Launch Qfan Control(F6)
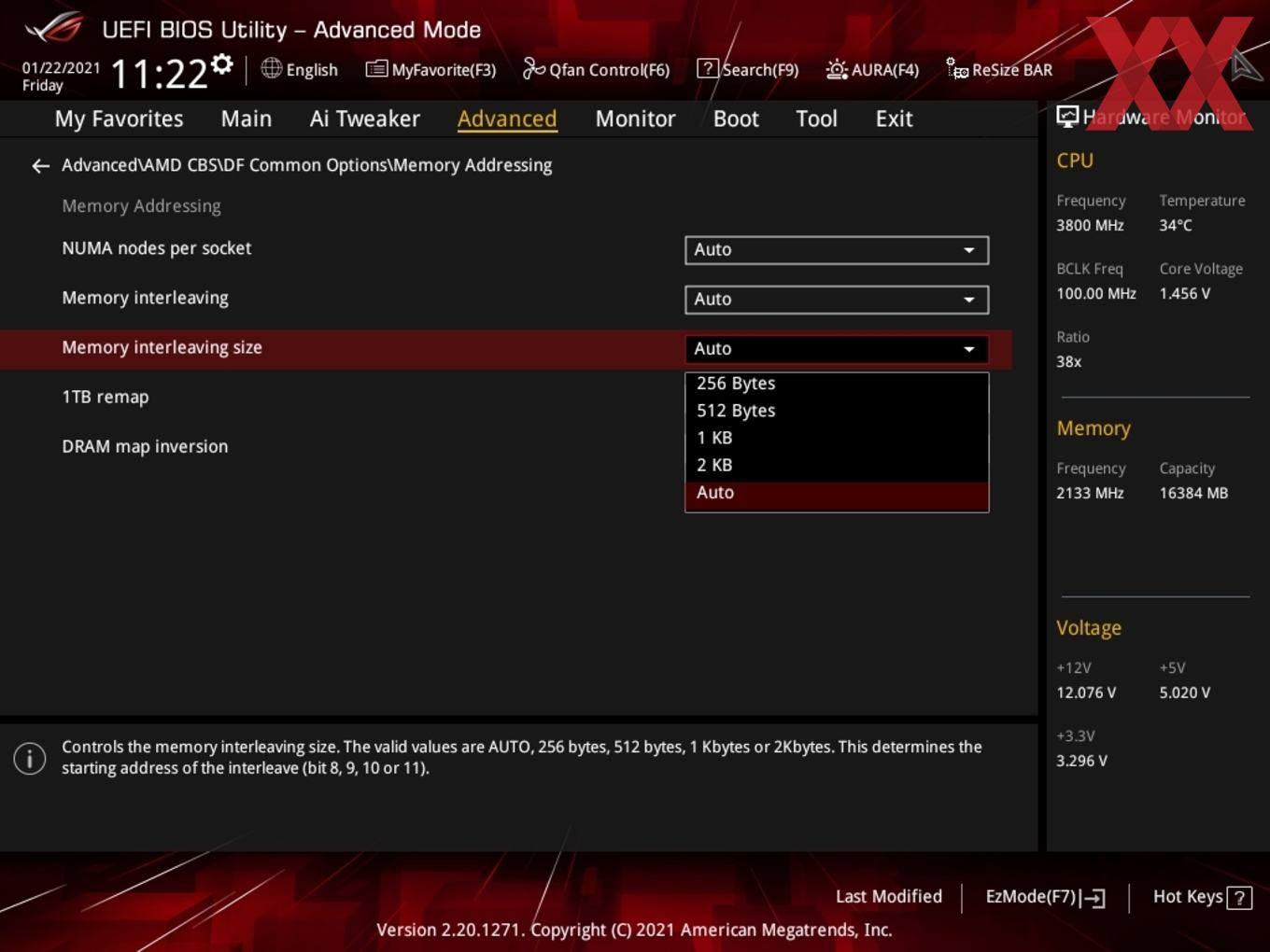Screen dimensions: 1270x952 (609, 70)
